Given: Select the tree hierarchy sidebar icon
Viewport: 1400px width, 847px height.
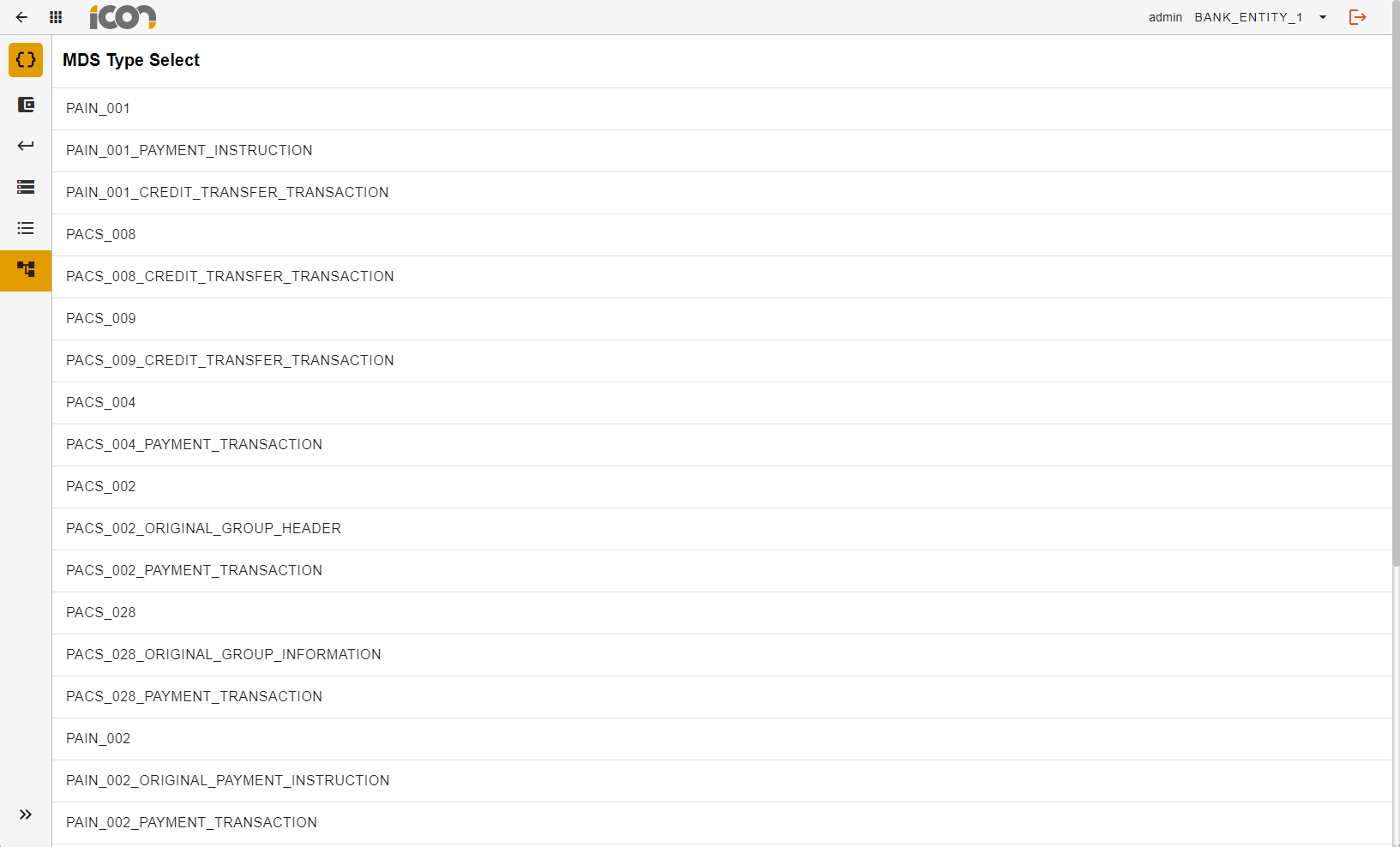Looking at the screenshot, I should click(x=26, y=270).
